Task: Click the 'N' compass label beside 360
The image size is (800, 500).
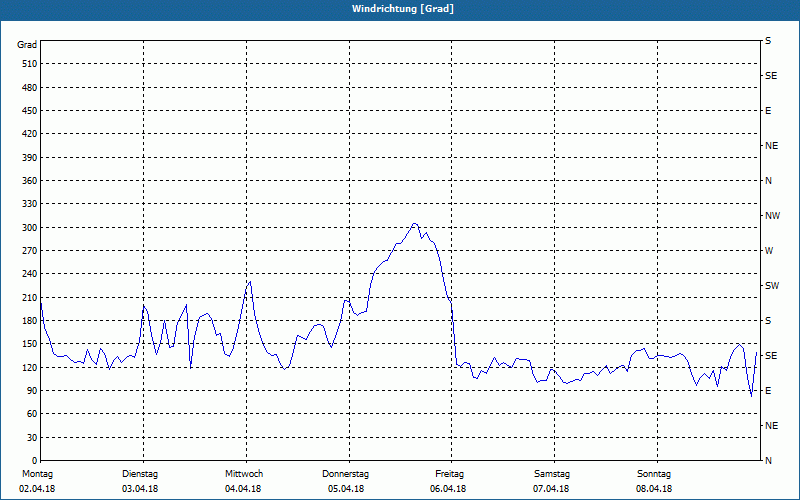Action: [768, 181]
